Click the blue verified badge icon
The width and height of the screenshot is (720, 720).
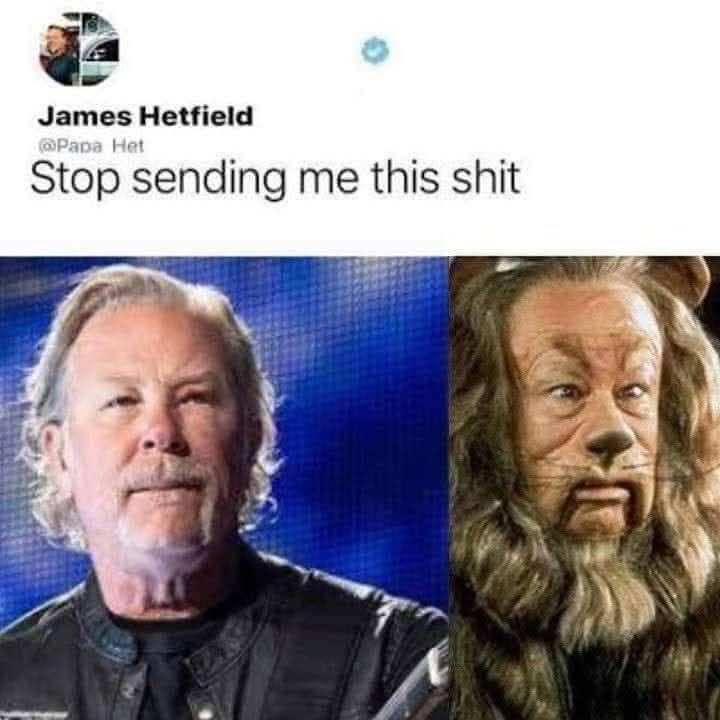(x=375, y=50)
